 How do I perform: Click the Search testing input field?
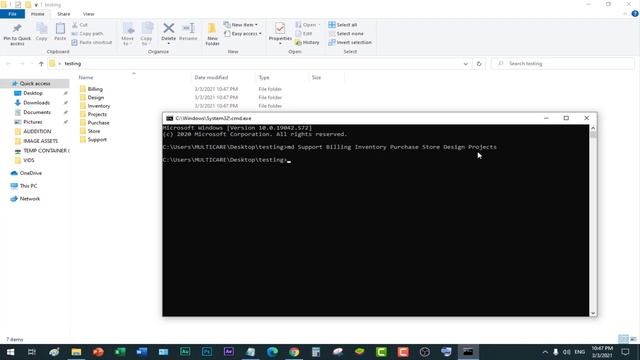click(x=563, y=64)
